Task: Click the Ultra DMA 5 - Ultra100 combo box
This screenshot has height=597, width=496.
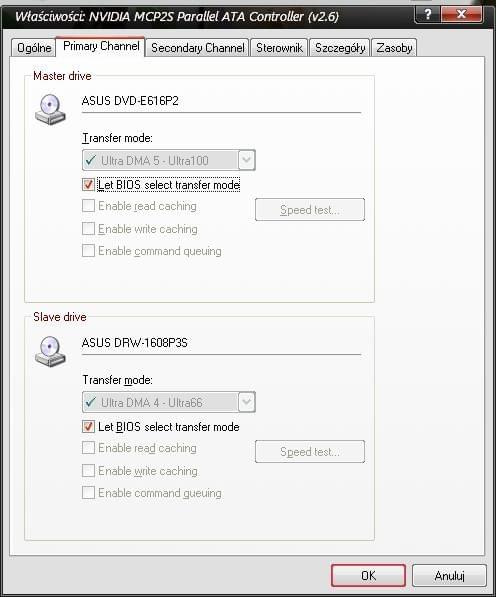Action: coord(169,160)
